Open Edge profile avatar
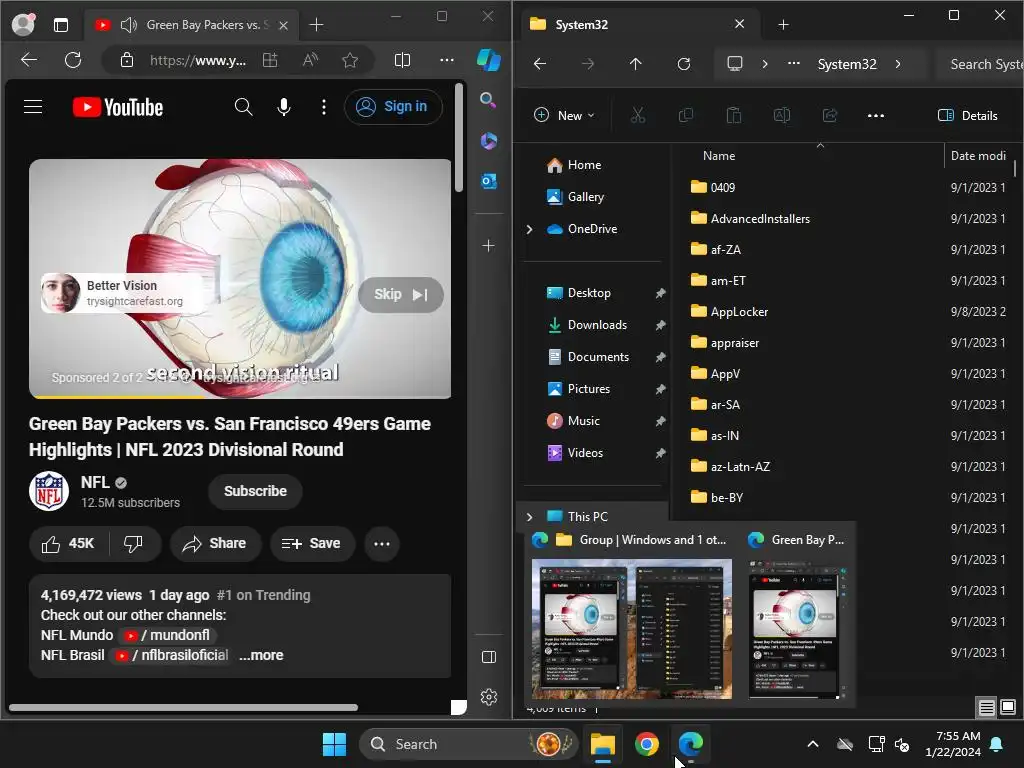The image size is (1024, 768). tap(24, 24)
